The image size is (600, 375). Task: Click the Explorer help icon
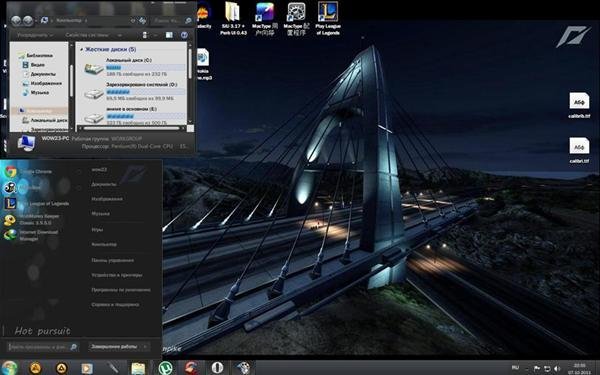coord(184,35)
